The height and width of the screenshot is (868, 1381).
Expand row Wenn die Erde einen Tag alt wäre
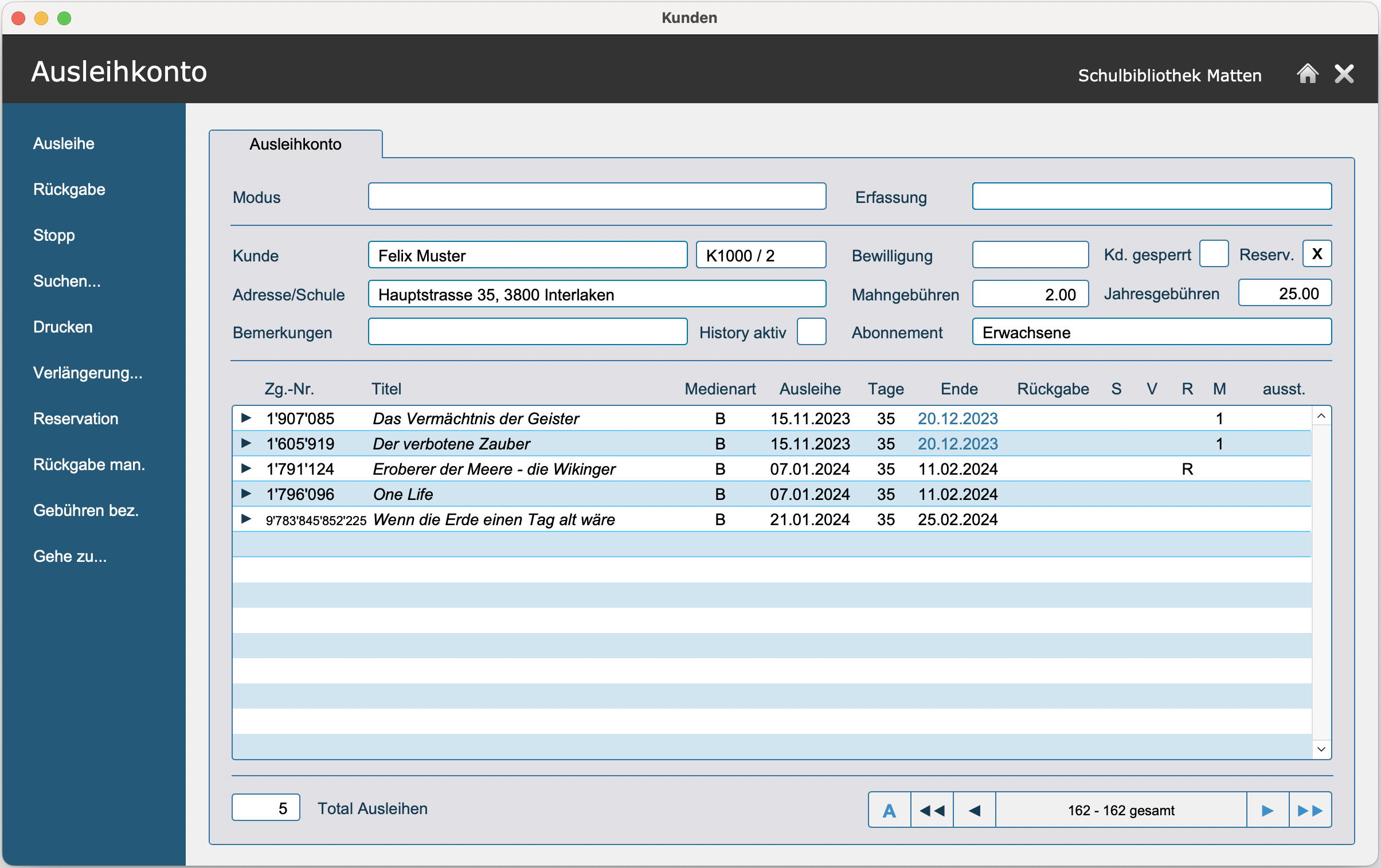246,519
